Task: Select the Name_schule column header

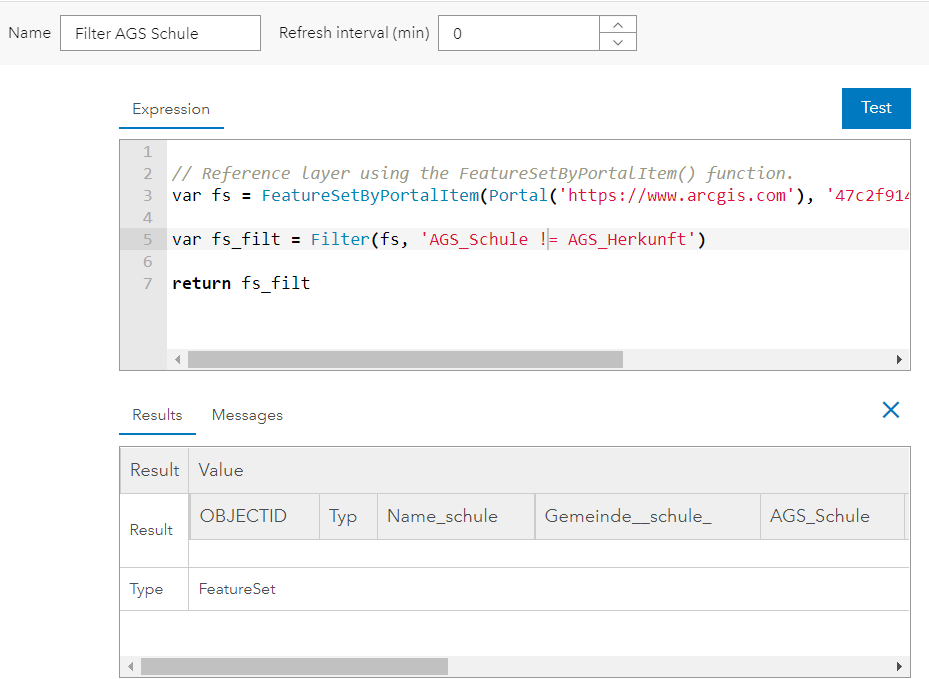Action: (442, 517)
